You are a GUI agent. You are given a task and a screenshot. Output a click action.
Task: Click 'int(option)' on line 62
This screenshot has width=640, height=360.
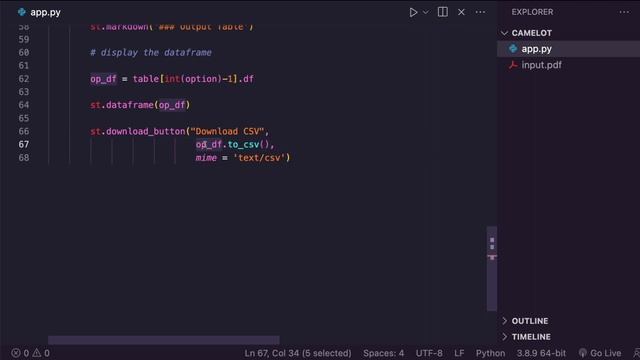(x=193, y=79)
